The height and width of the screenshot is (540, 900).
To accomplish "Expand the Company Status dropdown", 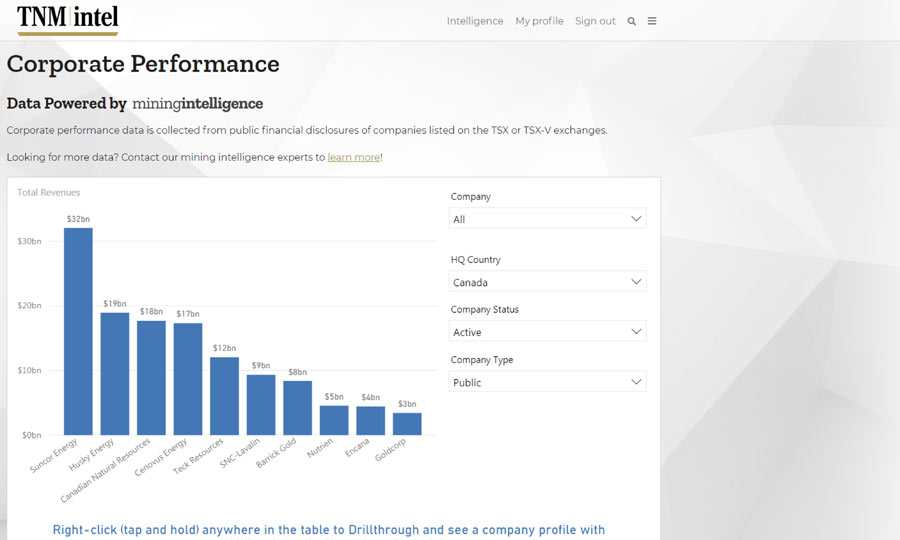I will [x=547, y=332].
